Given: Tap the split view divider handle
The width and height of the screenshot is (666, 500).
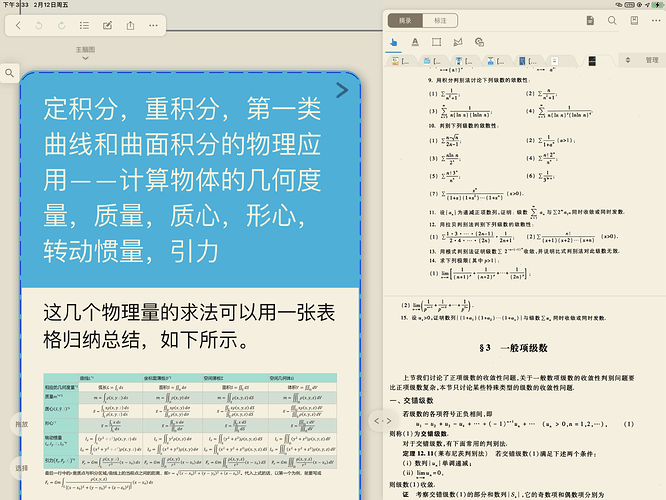Looking at the screenshot, I should click(382, 421).
